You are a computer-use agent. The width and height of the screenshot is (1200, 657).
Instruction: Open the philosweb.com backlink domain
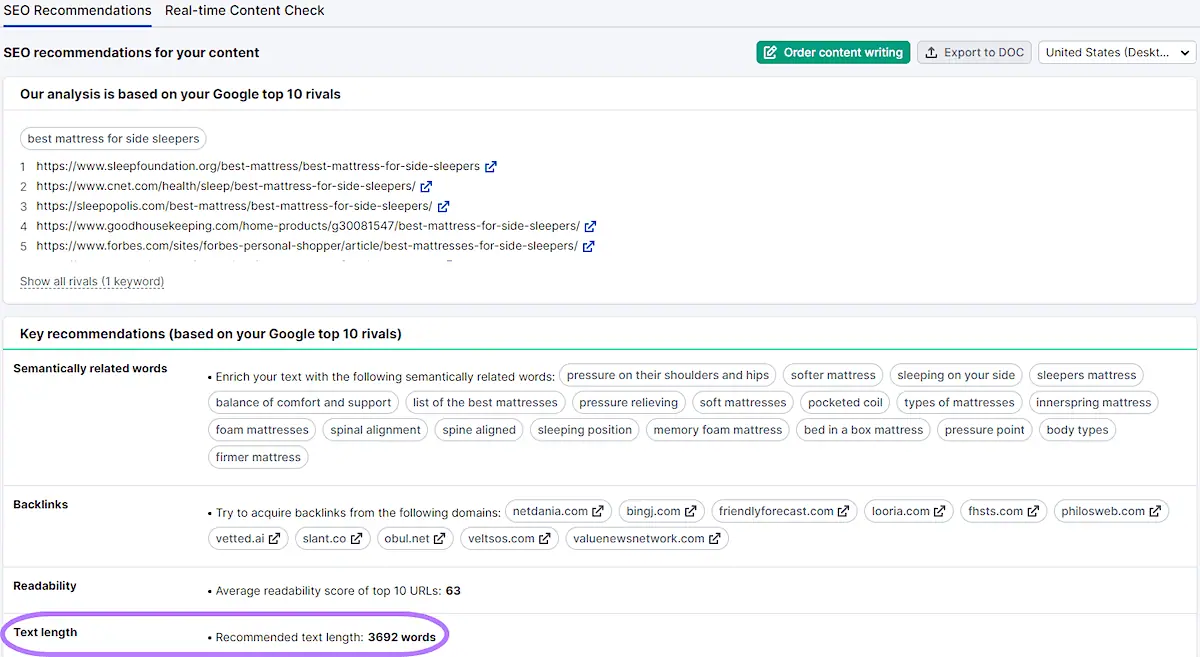coord(1104,512)
